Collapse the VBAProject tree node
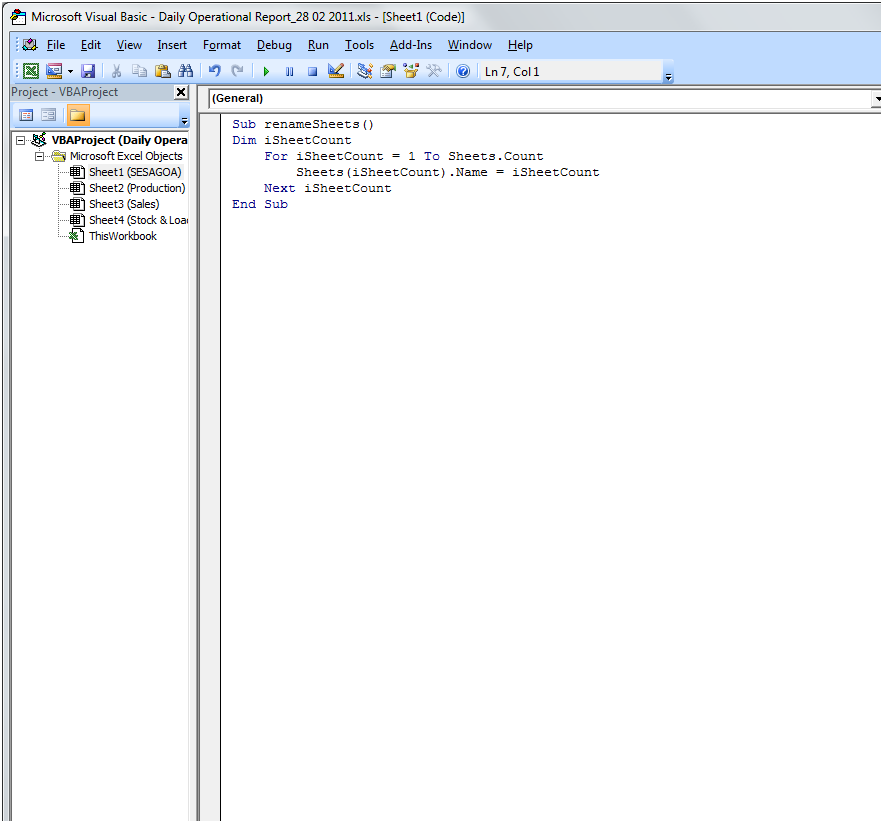 pos(21,141)
